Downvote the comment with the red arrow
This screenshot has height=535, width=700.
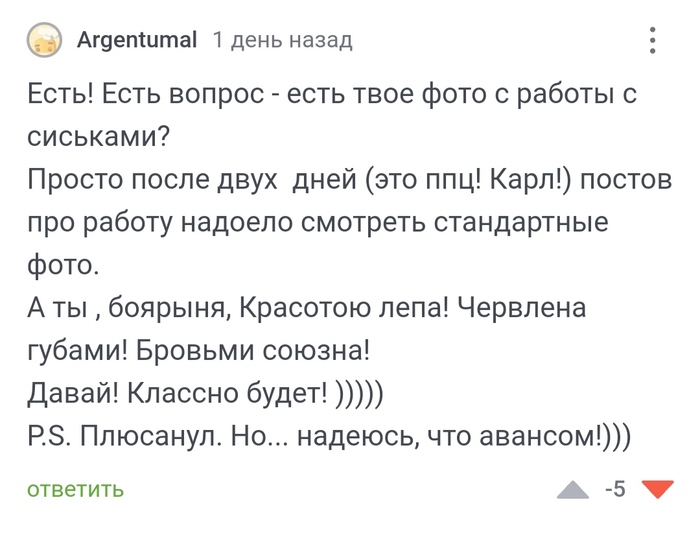pyautogui.click(x=656, y=489)
